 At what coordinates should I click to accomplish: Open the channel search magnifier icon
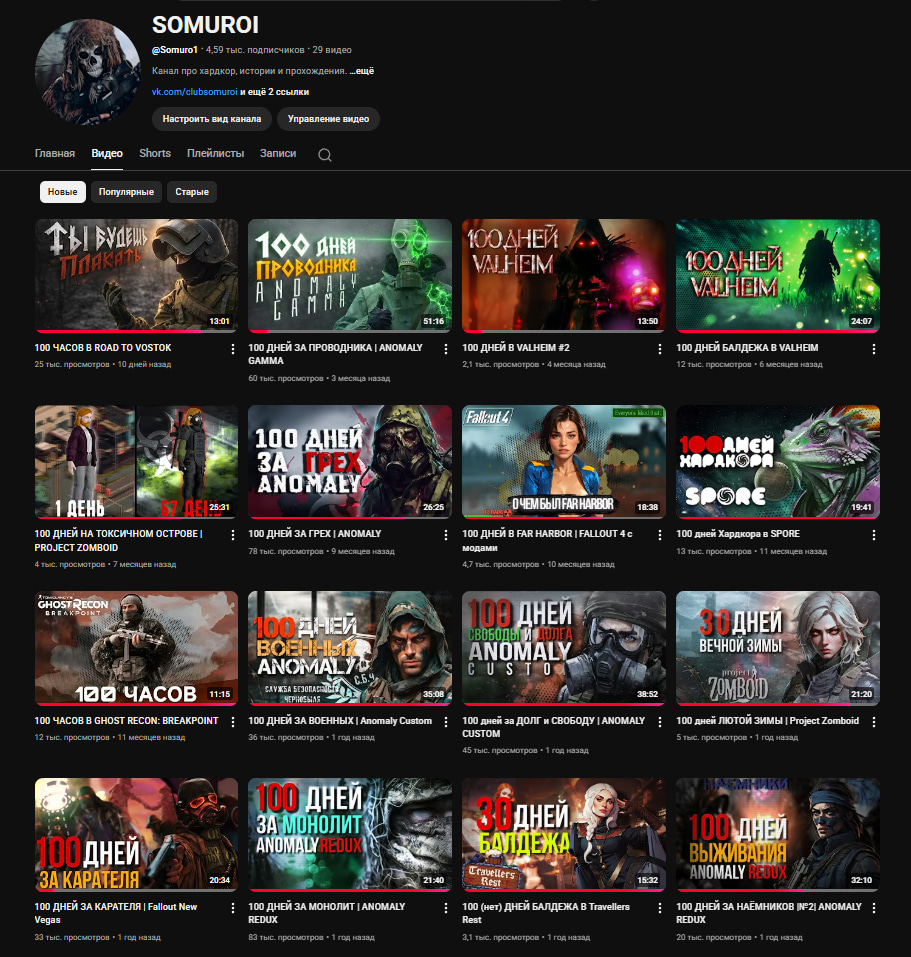325,154
